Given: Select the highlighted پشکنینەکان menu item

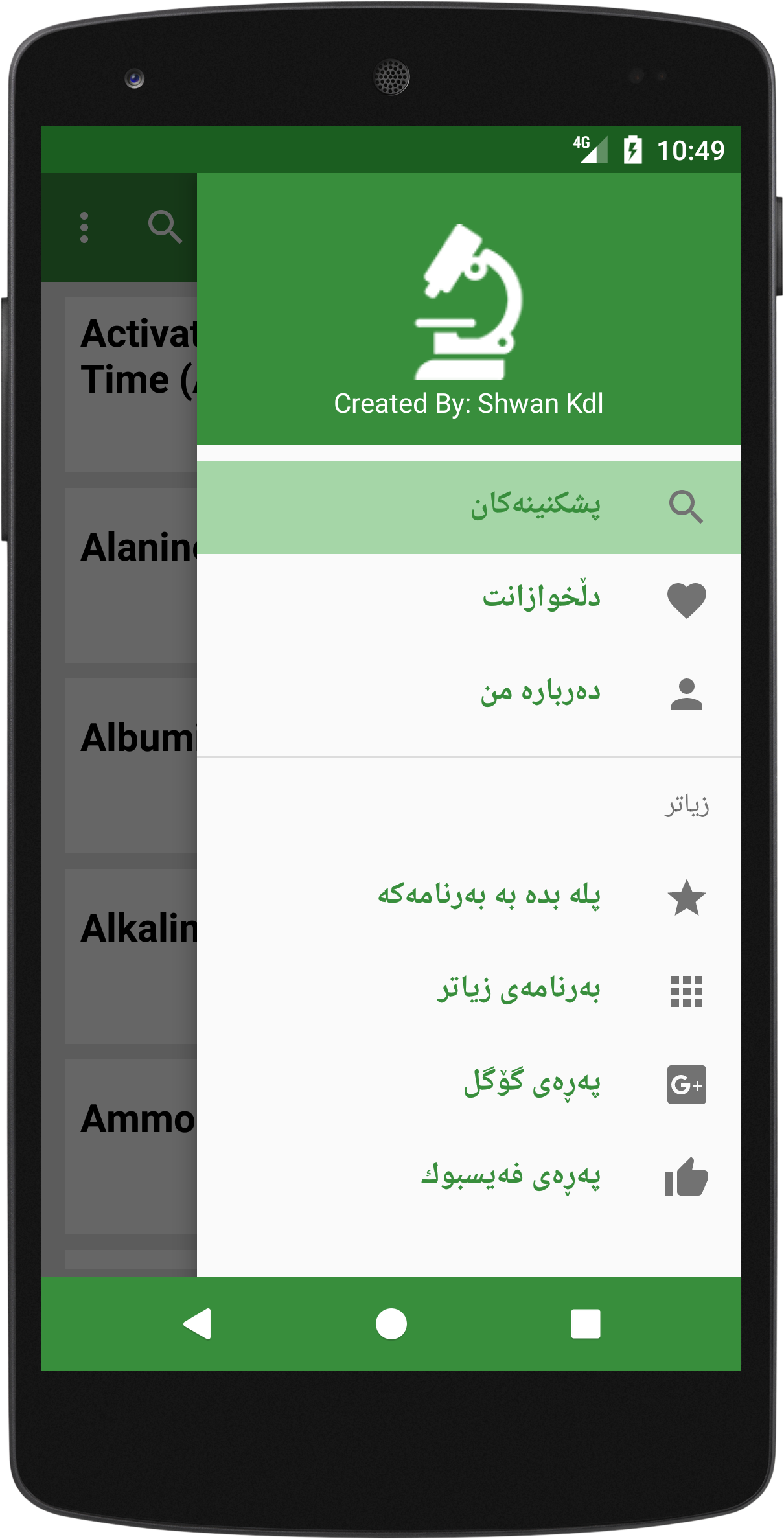Looking at the screenshot, I should (469, 507).
